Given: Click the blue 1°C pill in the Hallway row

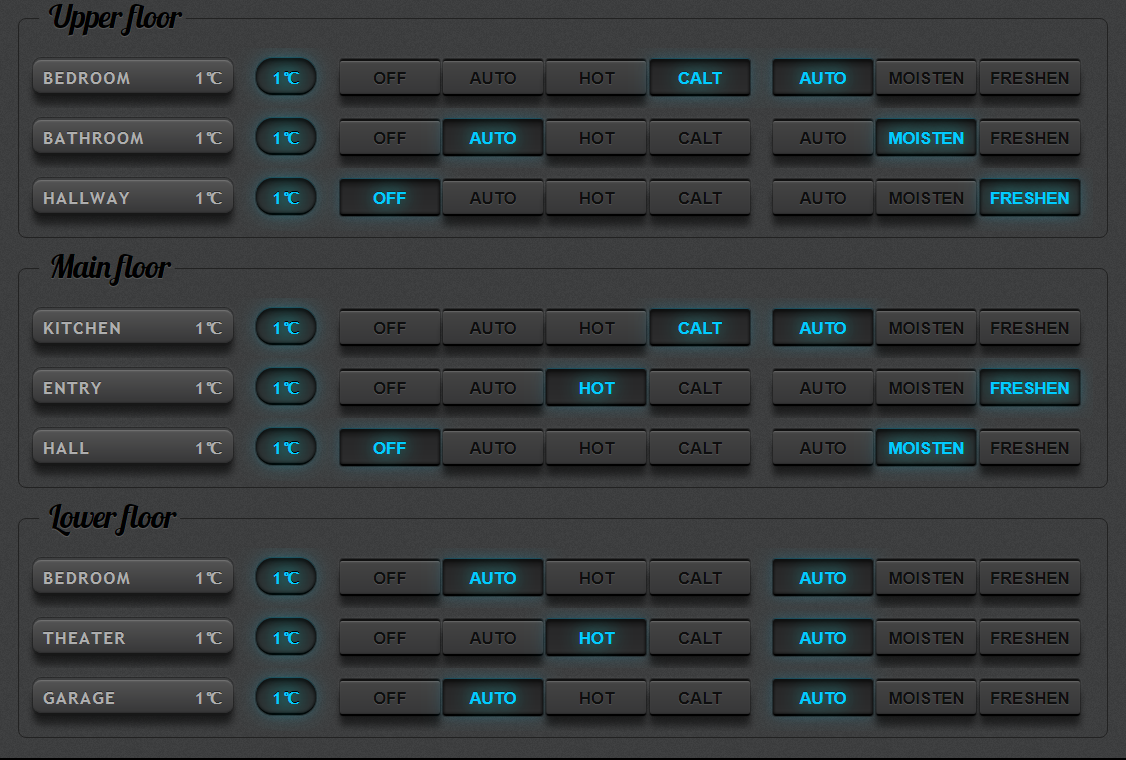Looking at the screenshot, I should coord(286,198).
